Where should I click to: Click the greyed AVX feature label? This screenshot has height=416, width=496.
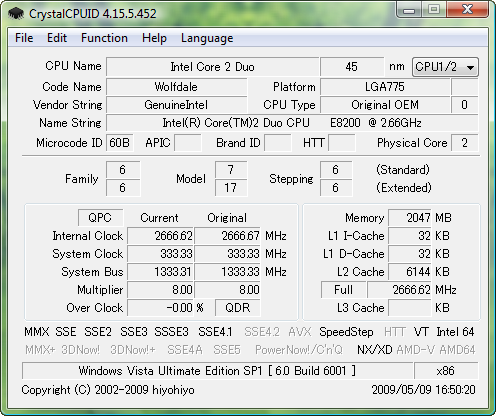click(x=300, y=332)
